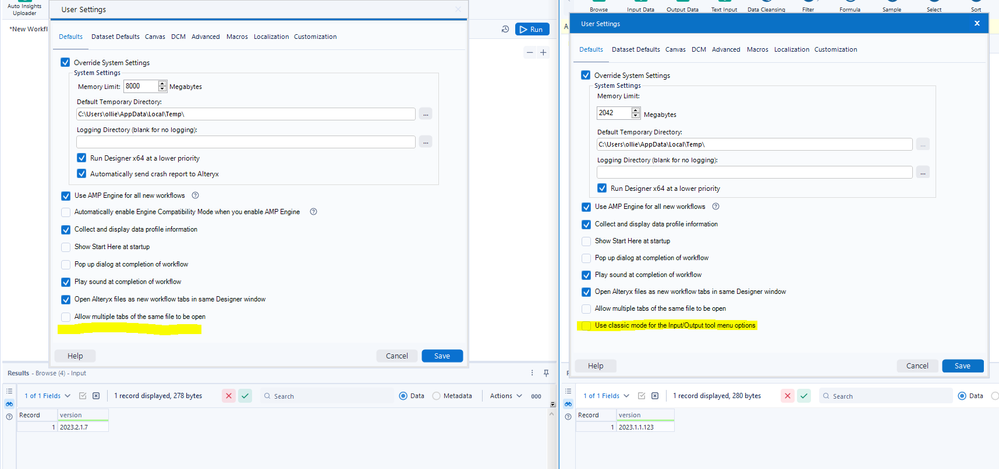Viewport: 999px width, 469px height.
Task: Click Help button in left dialog
Action: click(x=75, y=356)
